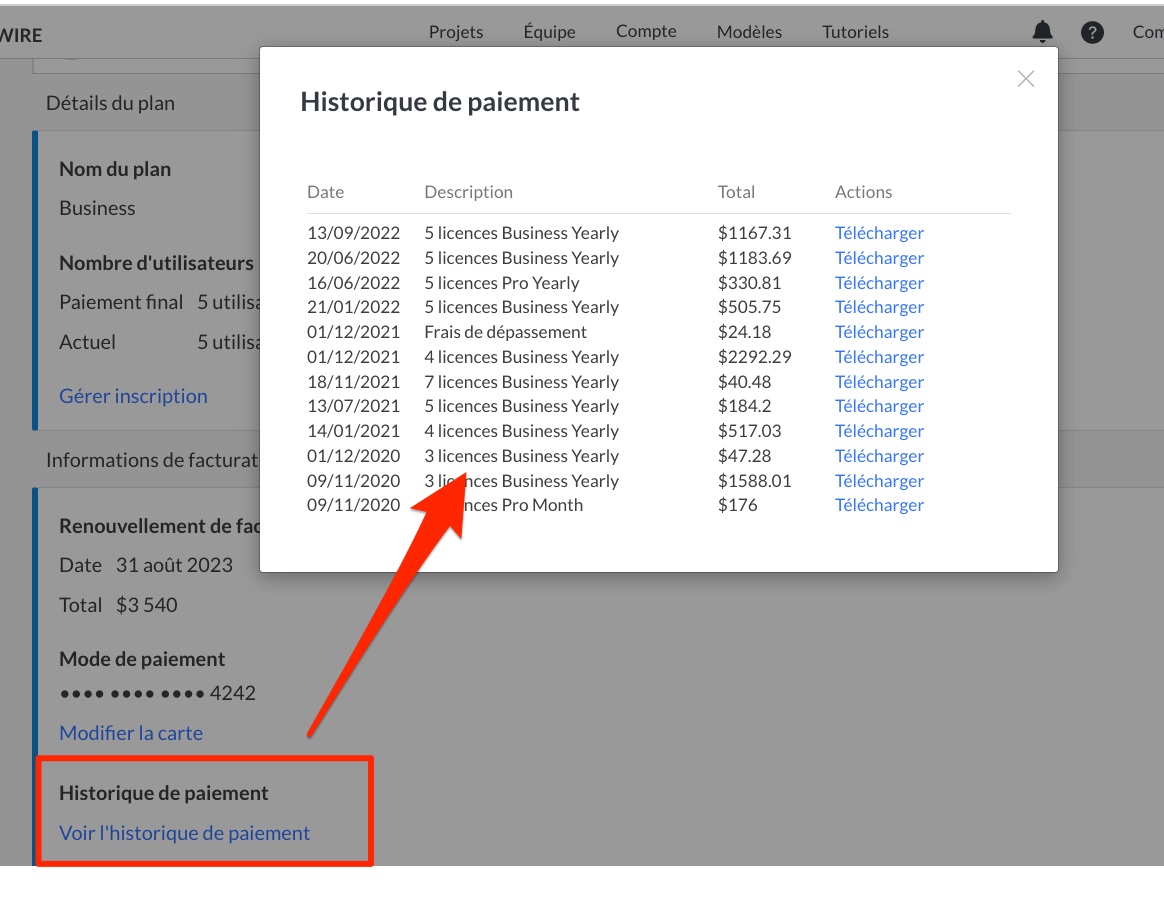Click the 14/01/2021 date cell
Screen dimensions: 1164x908
(x=353, y=431)
